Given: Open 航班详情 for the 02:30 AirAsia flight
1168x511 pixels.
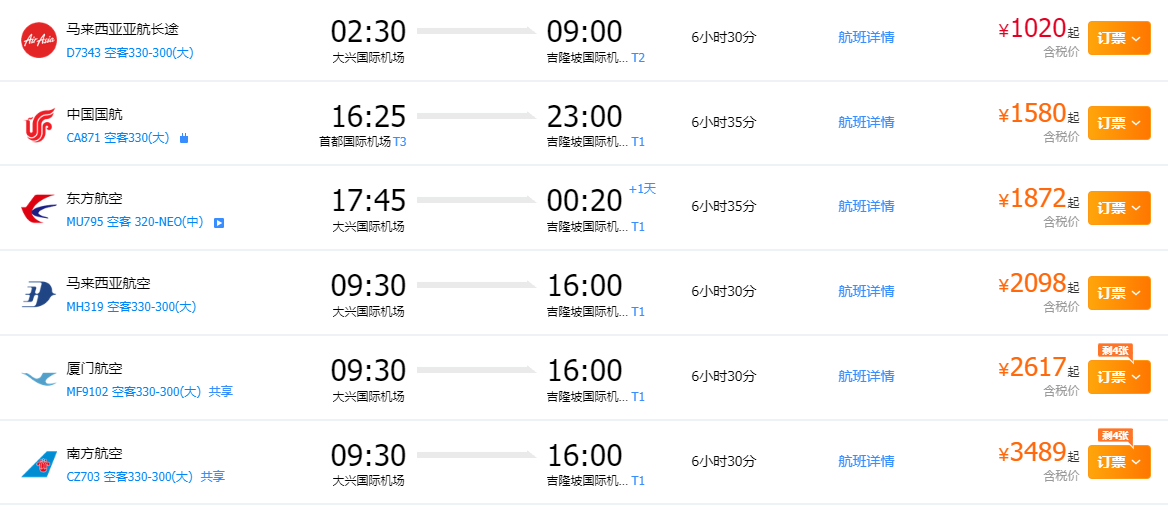Looking at the screenshot, I should [866, 38].
